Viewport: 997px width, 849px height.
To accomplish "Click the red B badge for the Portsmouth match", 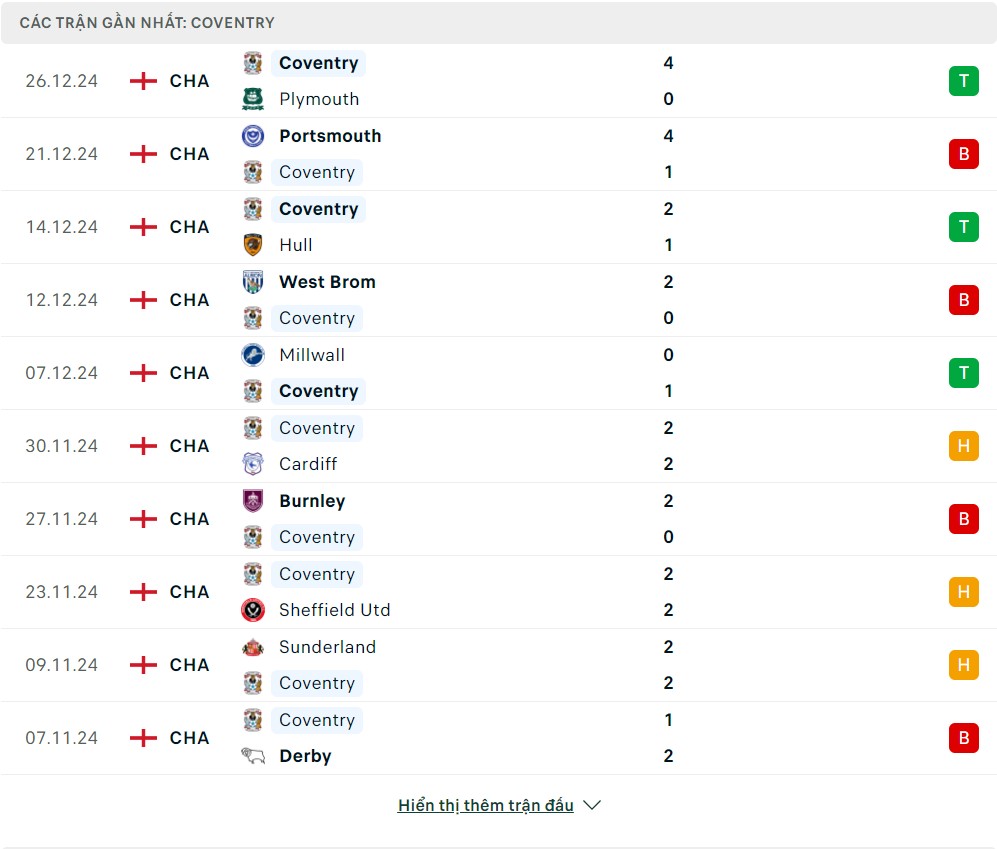I will pos(963,154).
